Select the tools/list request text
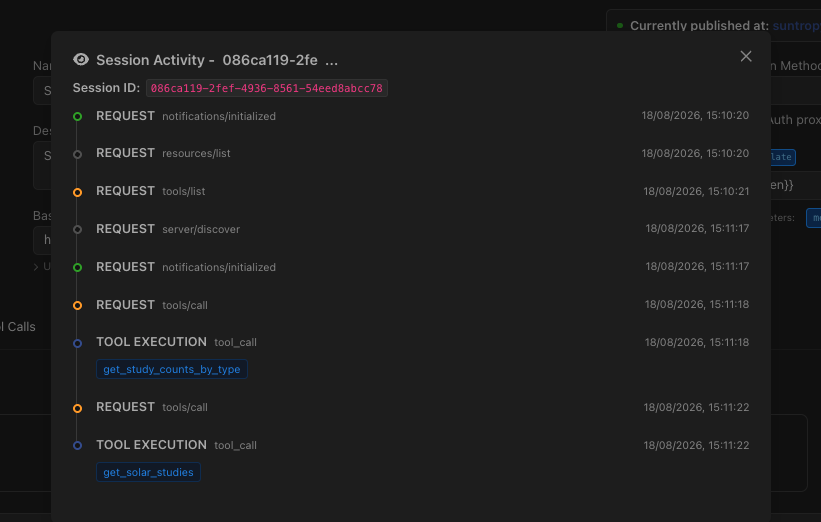This screenshot has height=522, width=821. [x=183, y=192]
